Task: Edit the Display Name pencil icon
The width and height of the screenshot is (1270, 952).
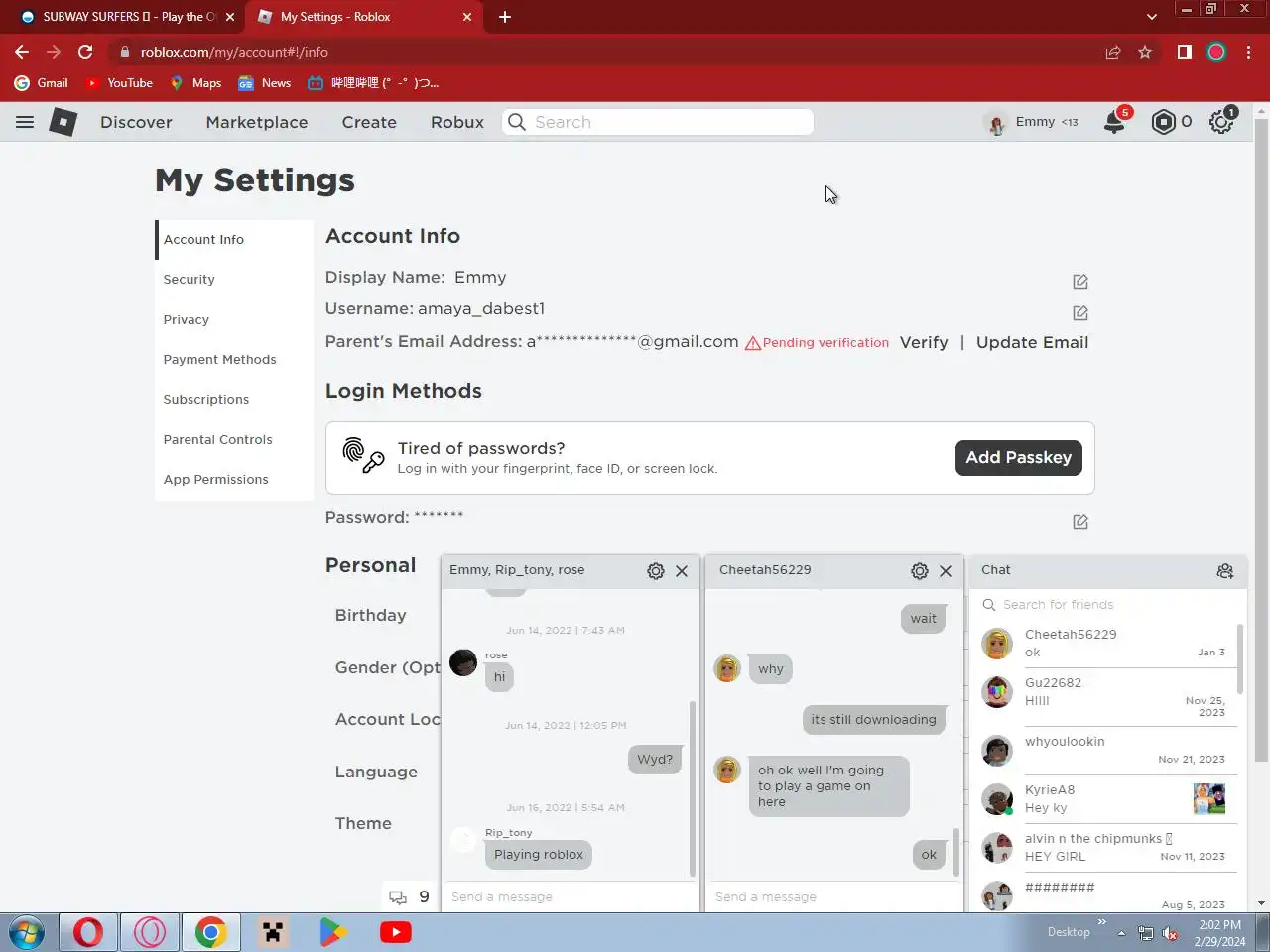Action: [x=1080, y=282]
